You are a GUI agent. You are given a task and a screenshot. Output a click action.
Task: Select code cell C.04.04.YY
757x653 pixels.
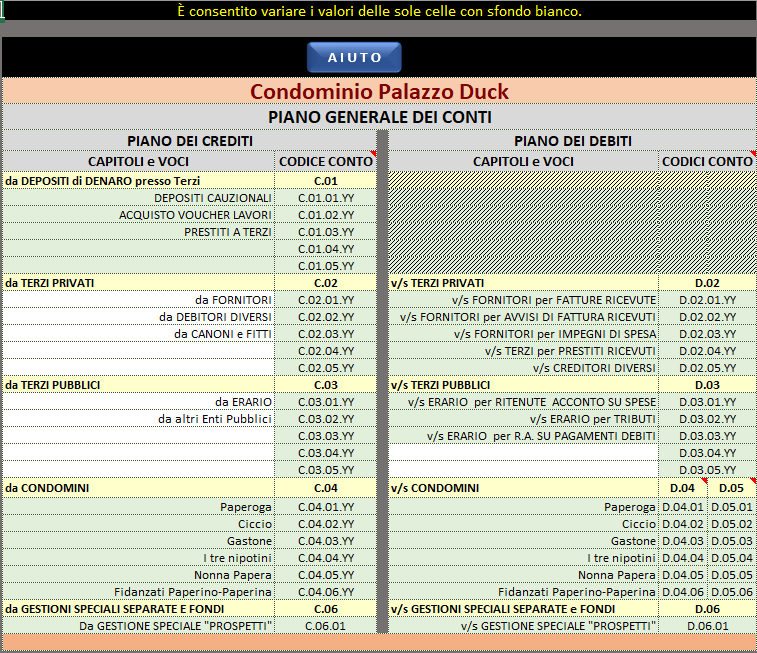(x=326, y=558)
